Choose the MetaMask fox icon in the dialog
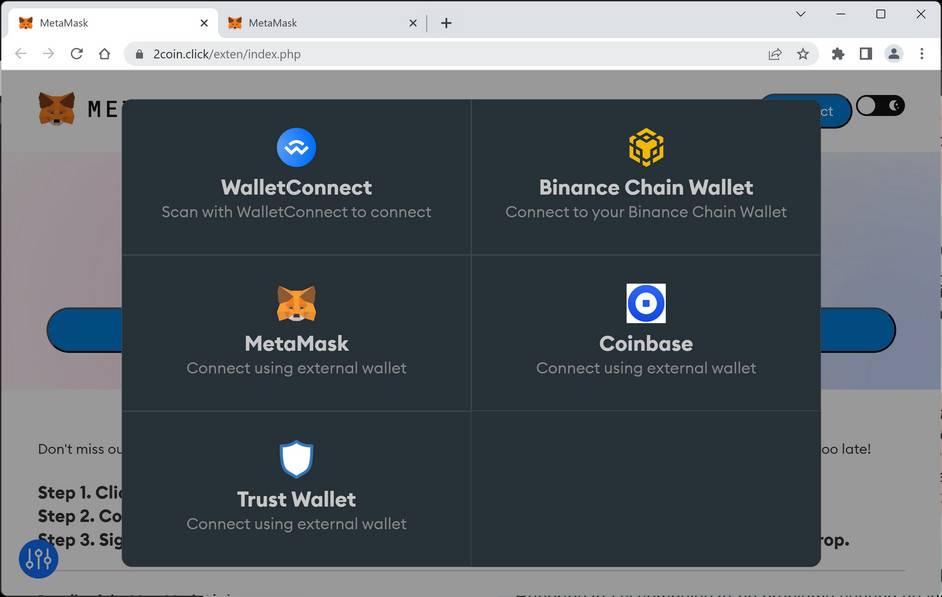Screen dimensions: 942x597 296,304
